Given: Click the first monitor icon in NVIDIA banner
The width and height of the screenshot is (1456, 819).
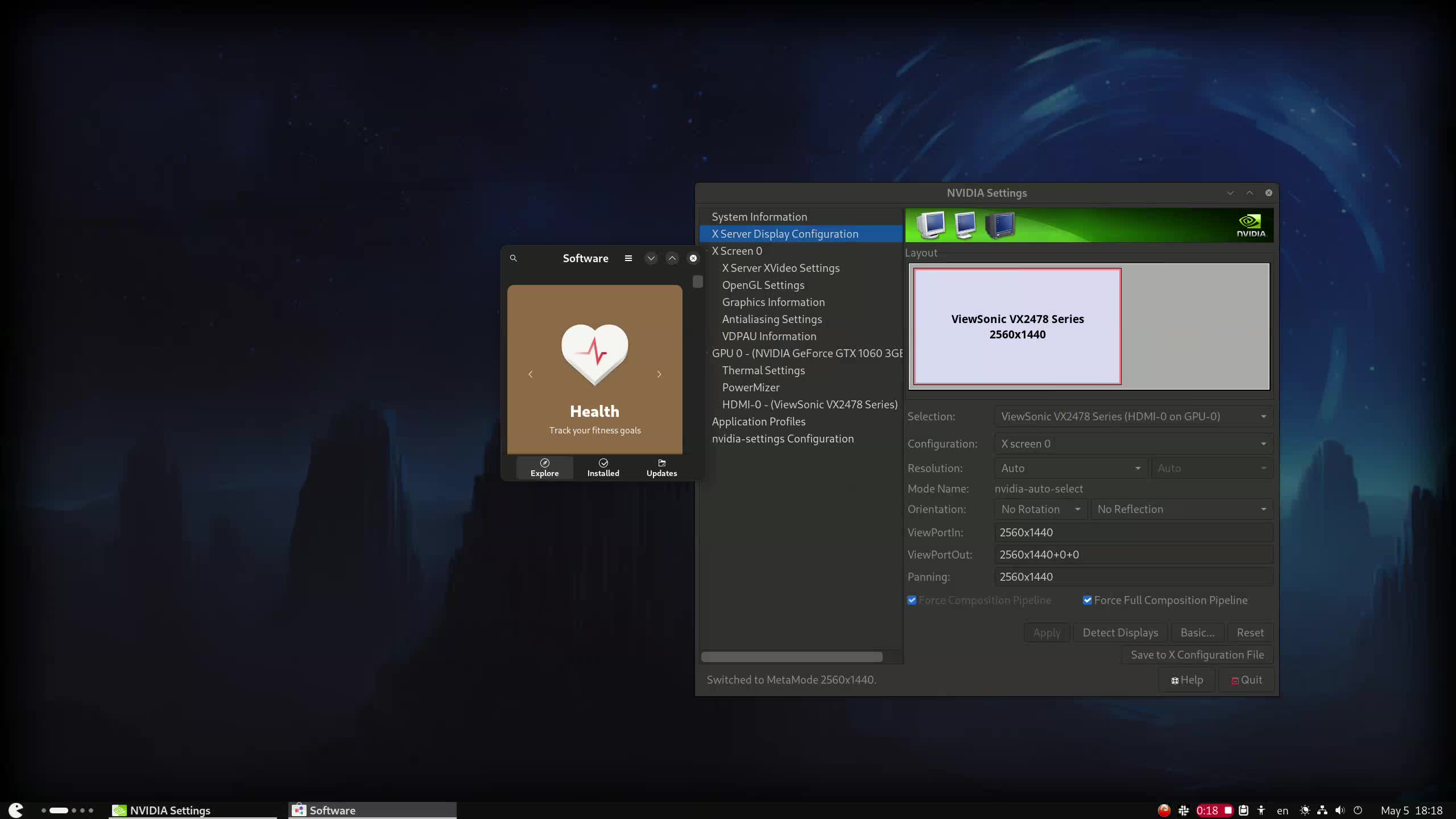Looking at the screenshot, I should coord(931,225).
